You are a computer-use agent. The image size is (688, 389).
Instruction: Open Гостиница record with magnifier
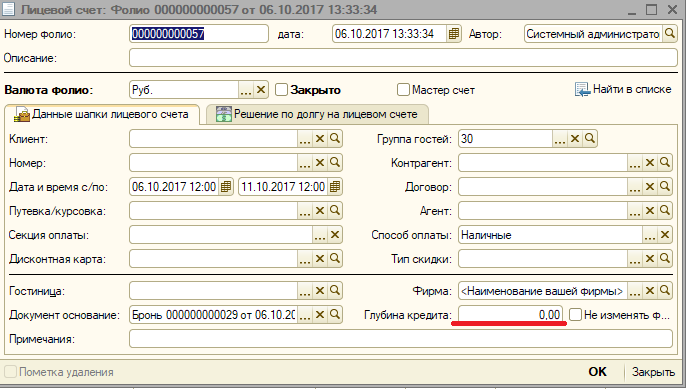(335, 291)
